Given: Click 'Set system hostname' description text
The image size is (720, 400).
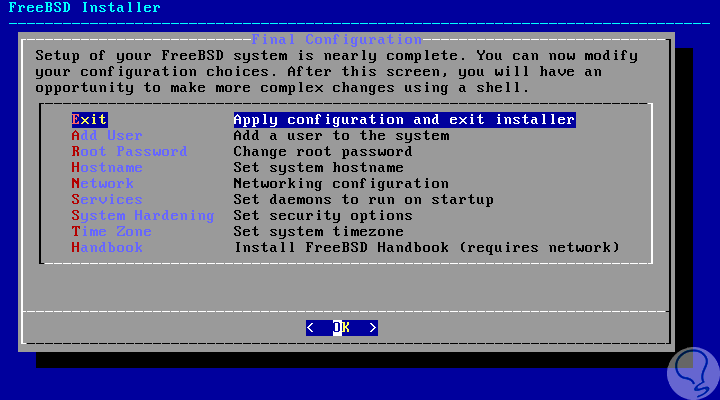Looking at the screenshot, I should 319,168.
